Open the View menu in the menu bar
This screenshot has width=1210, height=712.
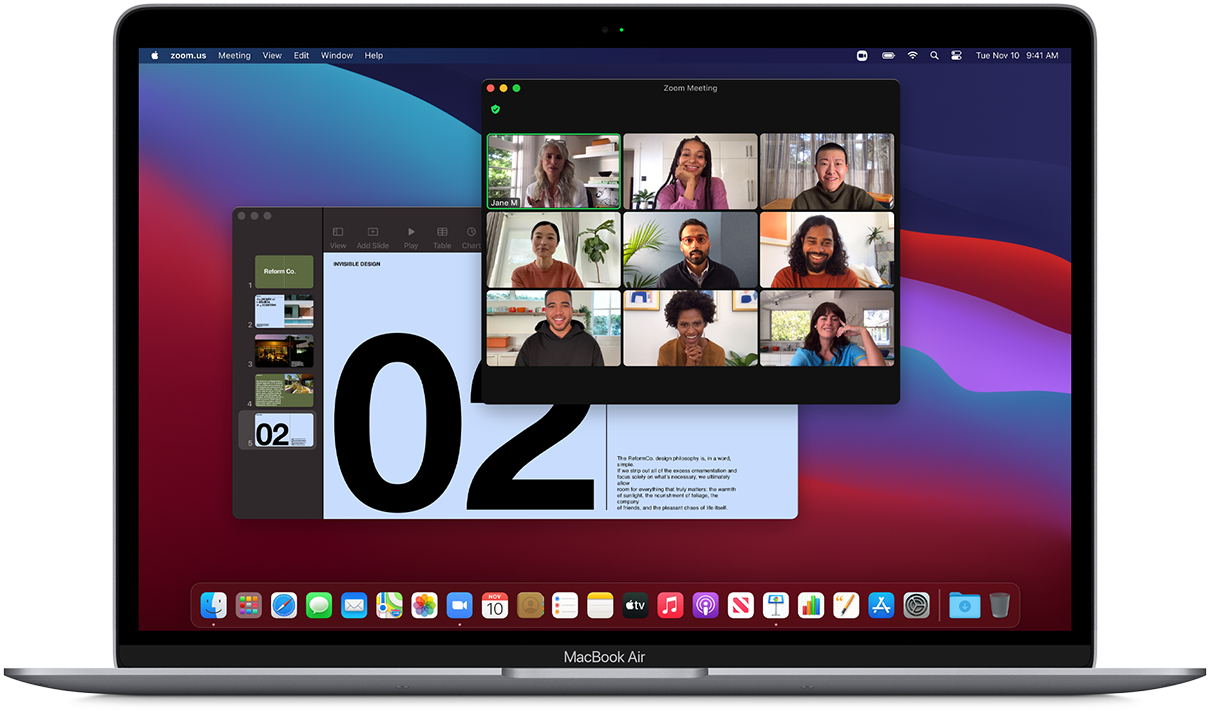(272, 56)
